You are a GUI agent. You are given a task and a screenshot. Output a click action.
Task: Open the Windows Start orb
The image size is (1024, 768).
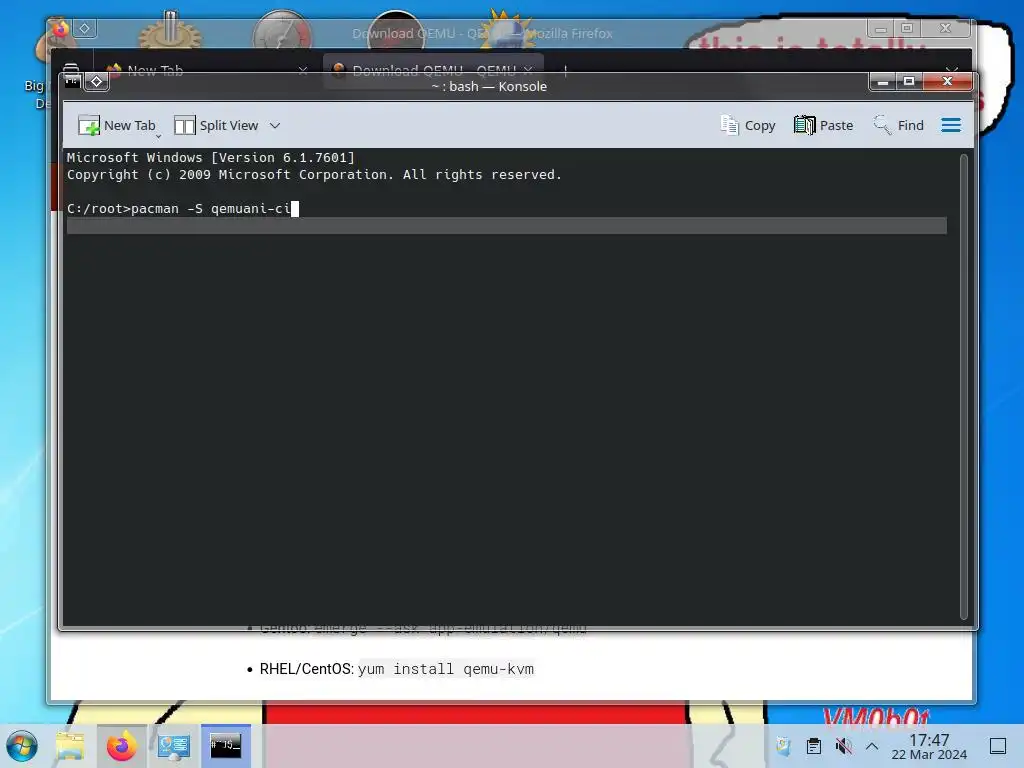(x=22, y=746)
